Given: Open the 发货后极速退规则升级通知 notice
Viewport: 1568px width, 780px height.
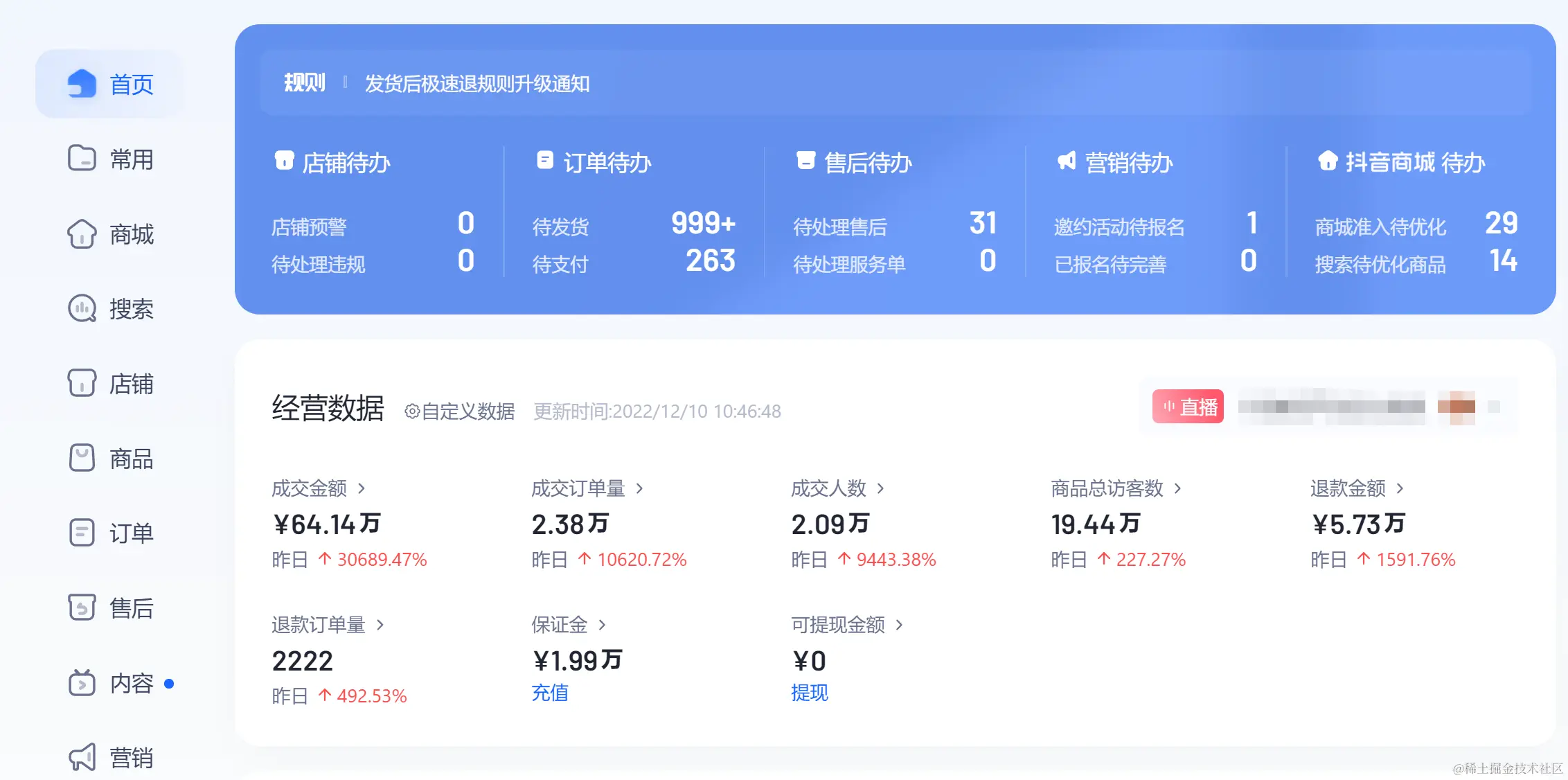Looking at the screenshot, I should (x=477, y=84).
